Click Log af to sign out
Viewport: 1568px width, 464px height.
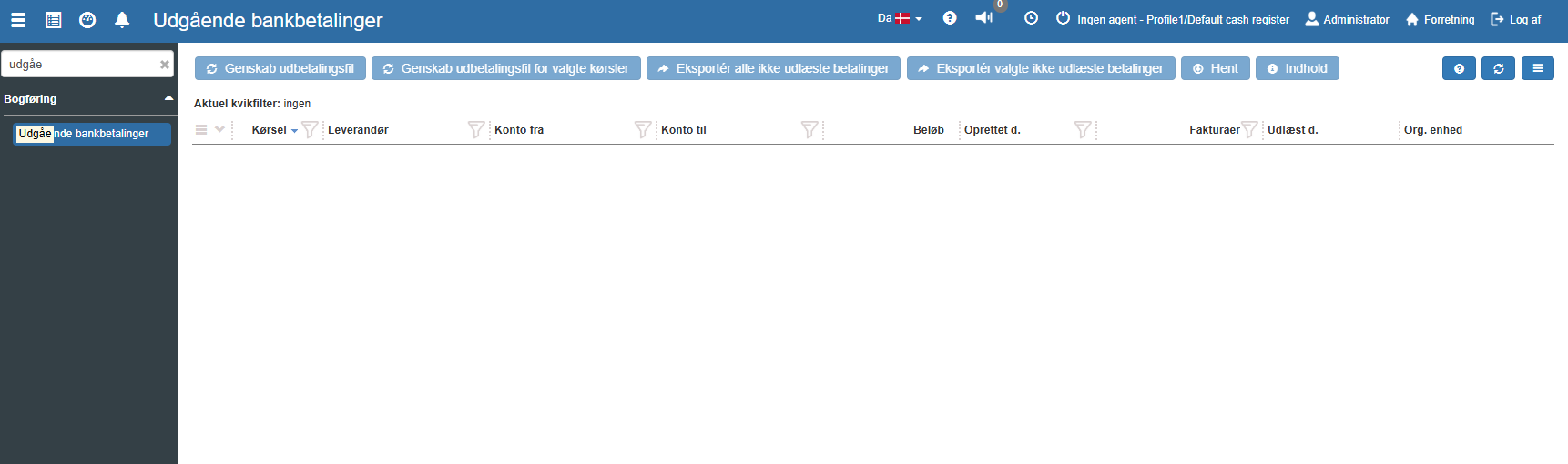click(x=1515, y=19)
